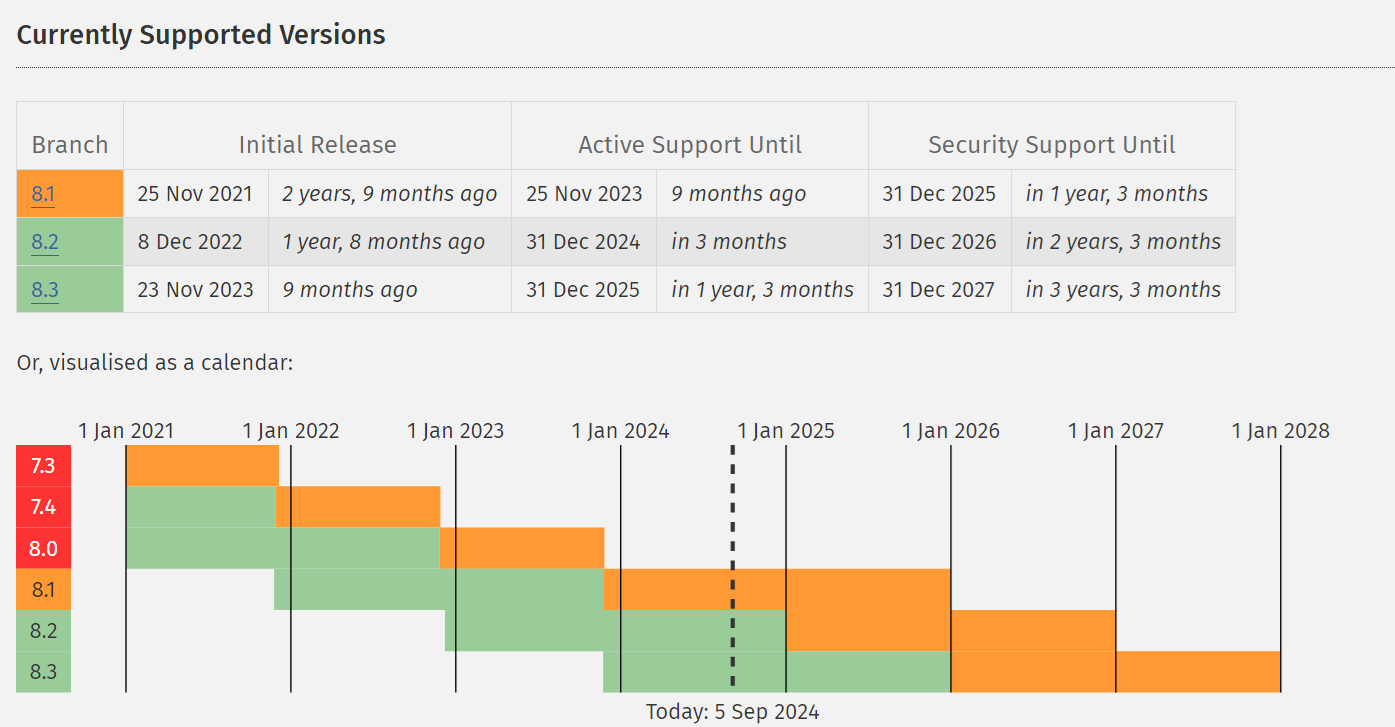Open the 8.3 branch link

45,290
